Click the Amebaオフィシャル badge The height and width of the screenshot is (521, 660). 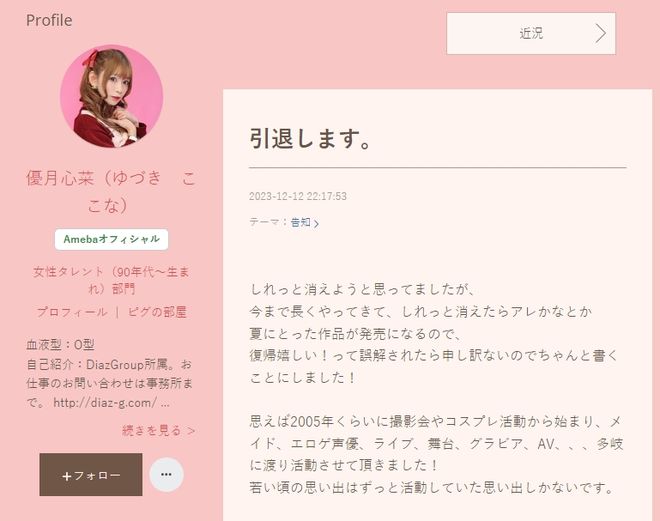coord(112,239)
